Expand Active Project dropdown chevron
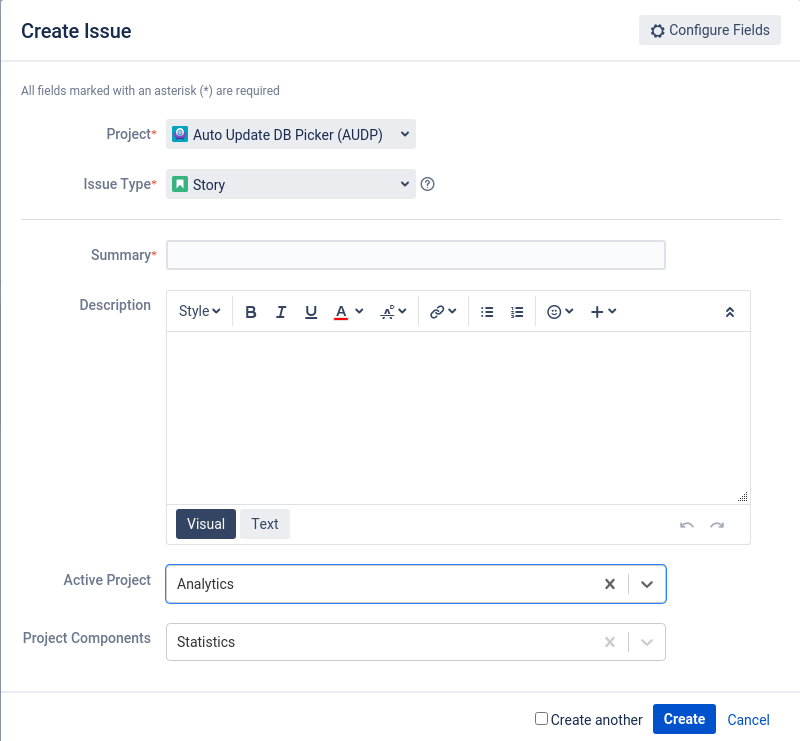The image size is (800, 741). (x=647, y=584)
